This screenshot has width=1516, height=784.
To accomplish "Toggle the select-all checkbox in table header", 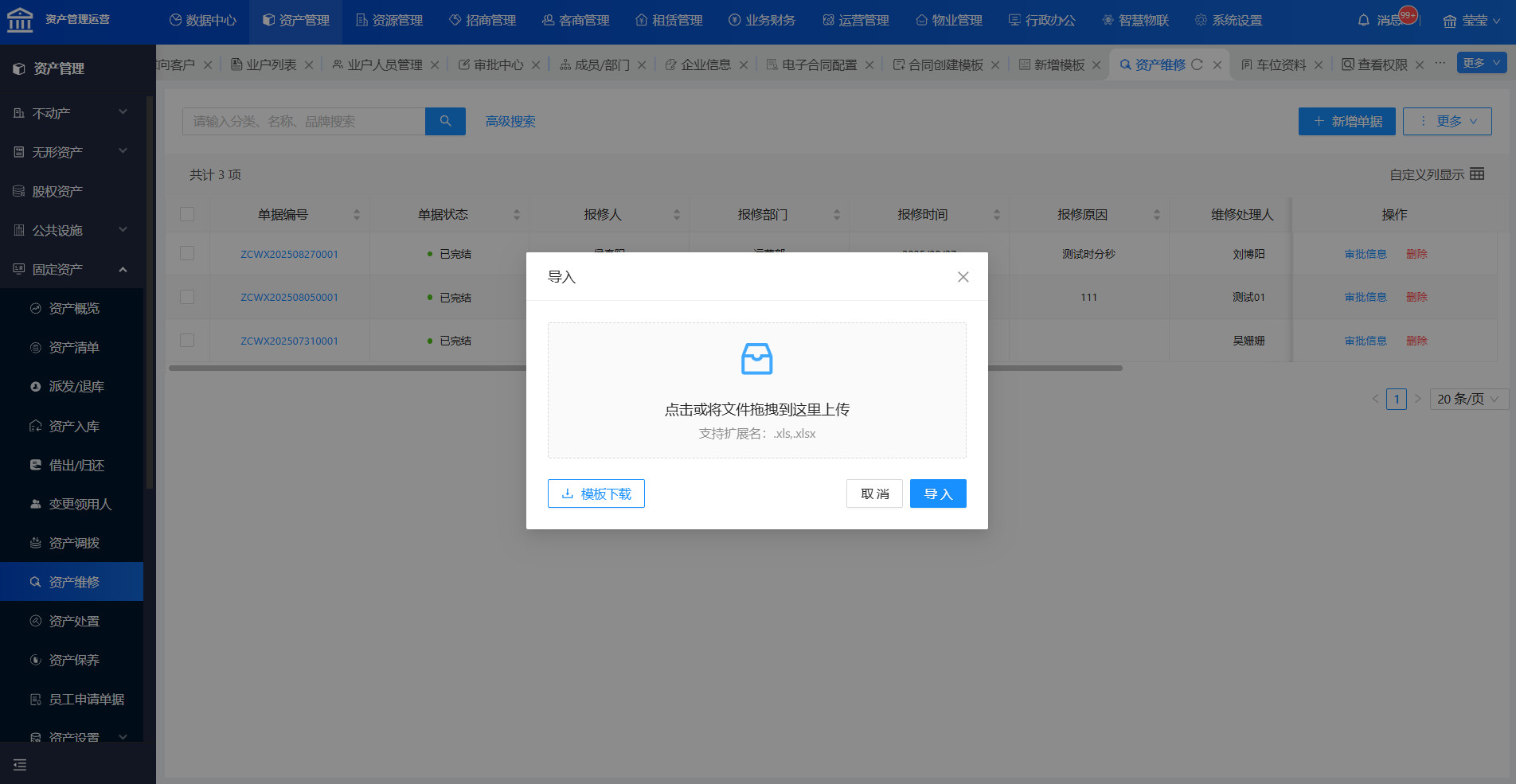I will coord(187,214).
